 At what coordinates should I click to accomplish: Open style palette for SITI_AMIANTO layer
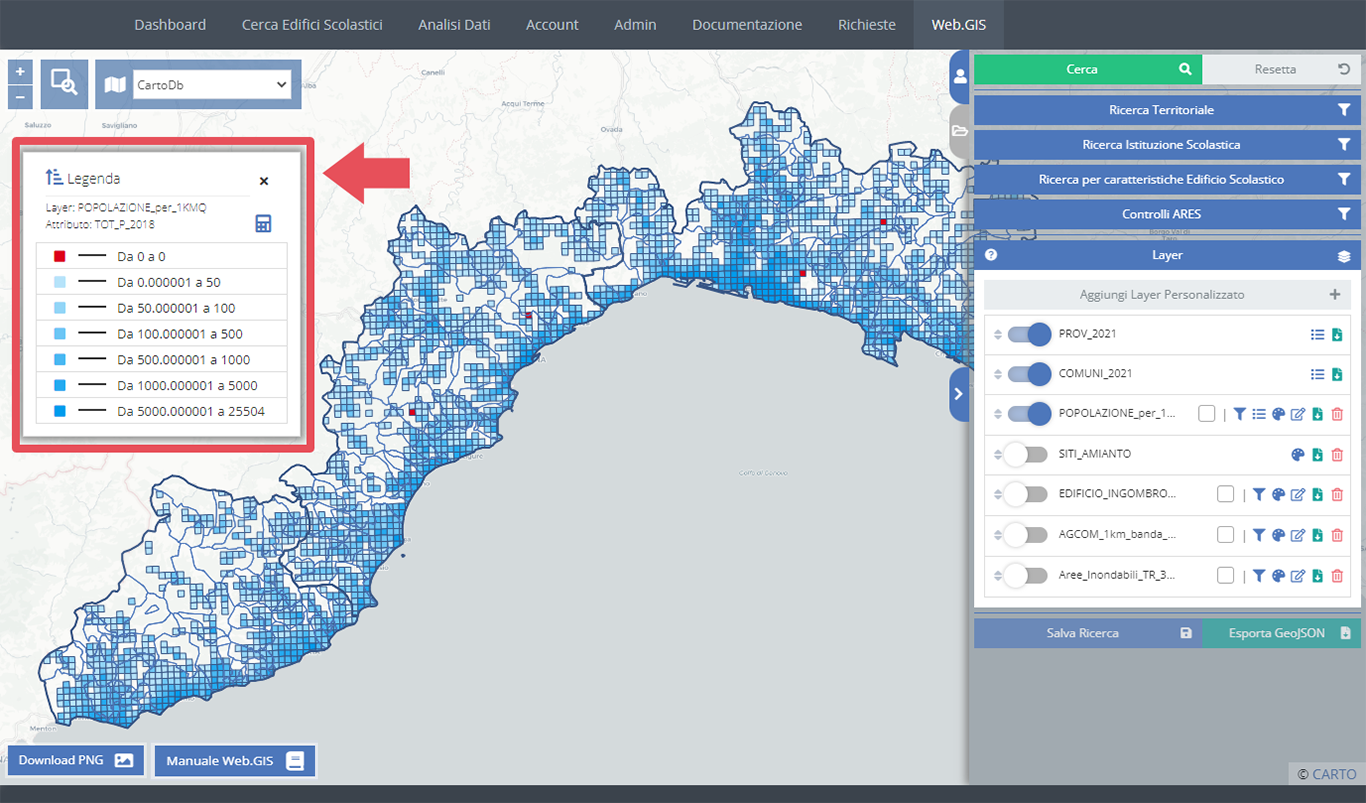click(1298, 454)
